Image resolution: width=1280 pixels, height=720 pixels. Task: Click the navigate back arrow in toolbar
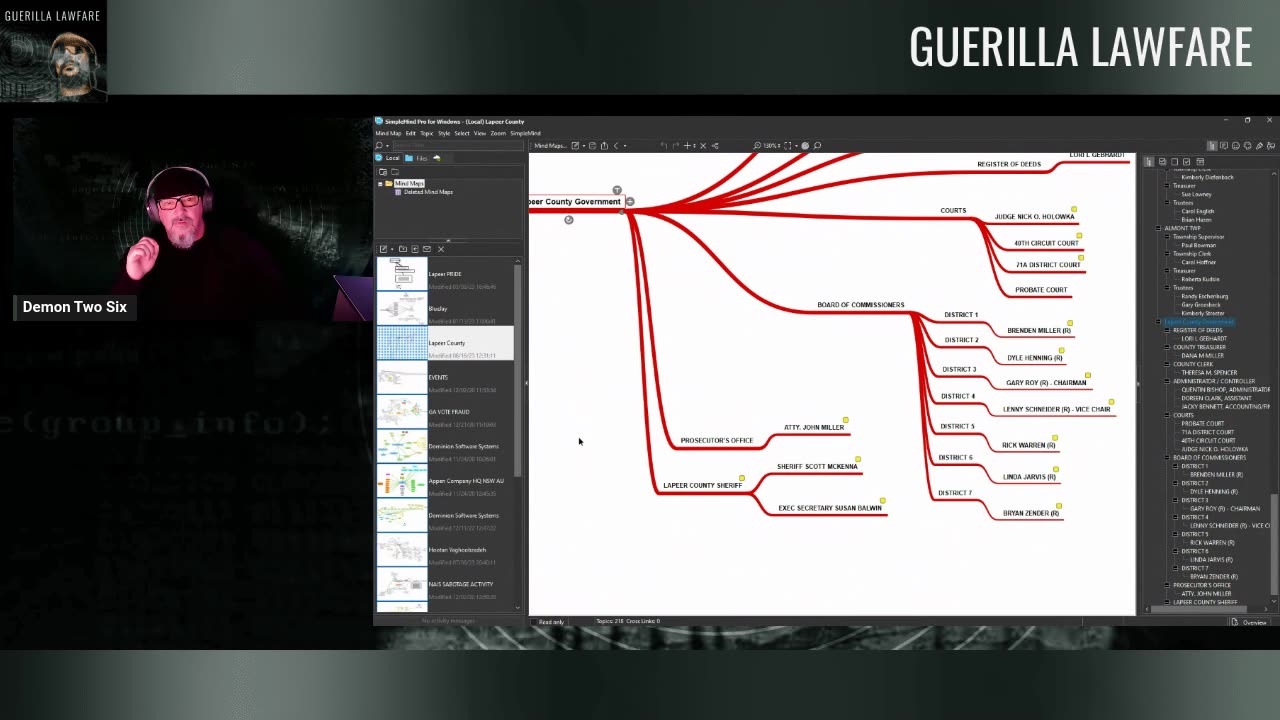point(616,146)
